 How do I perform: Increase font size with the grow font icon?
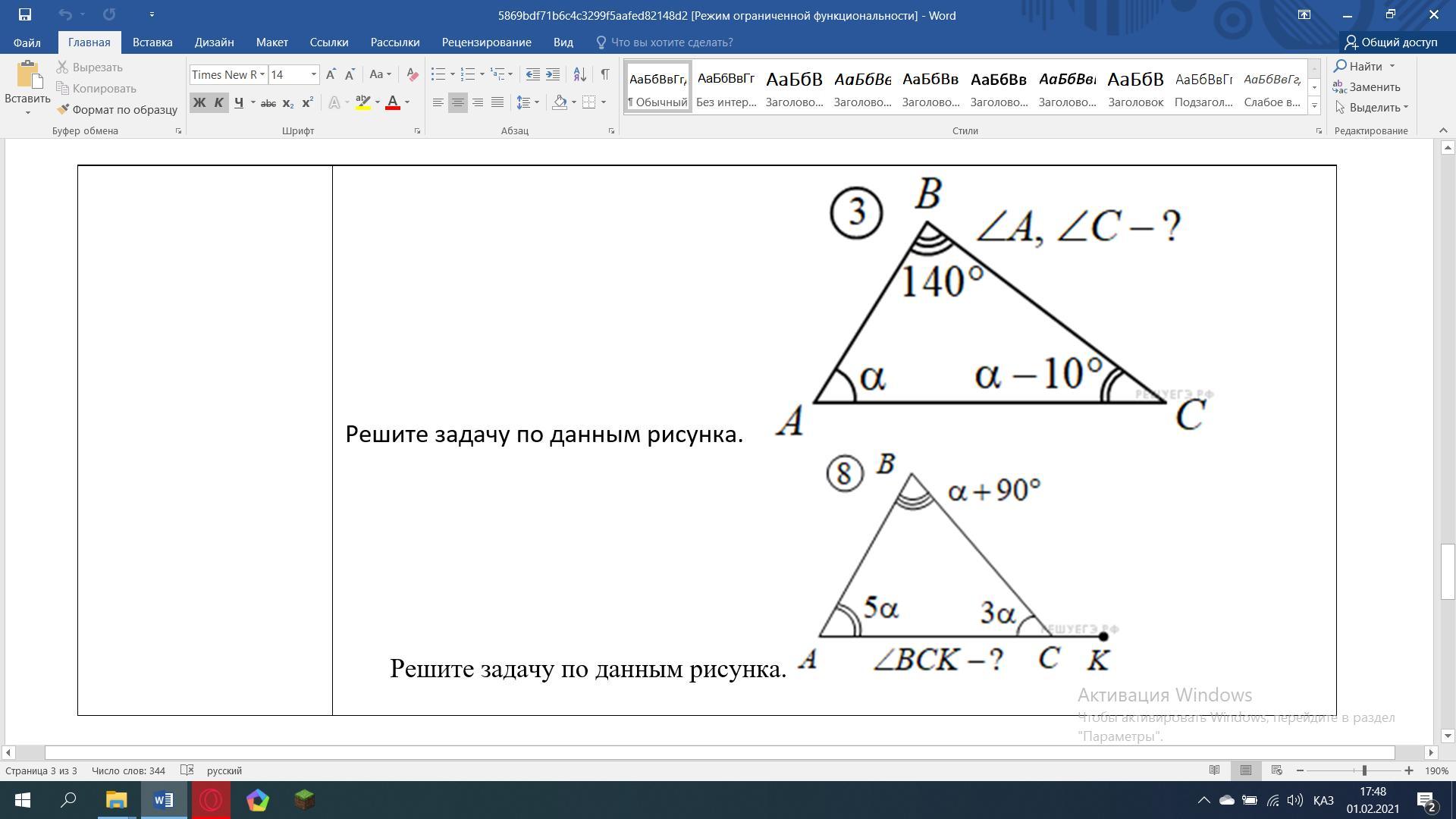click(x=331, y=74)
